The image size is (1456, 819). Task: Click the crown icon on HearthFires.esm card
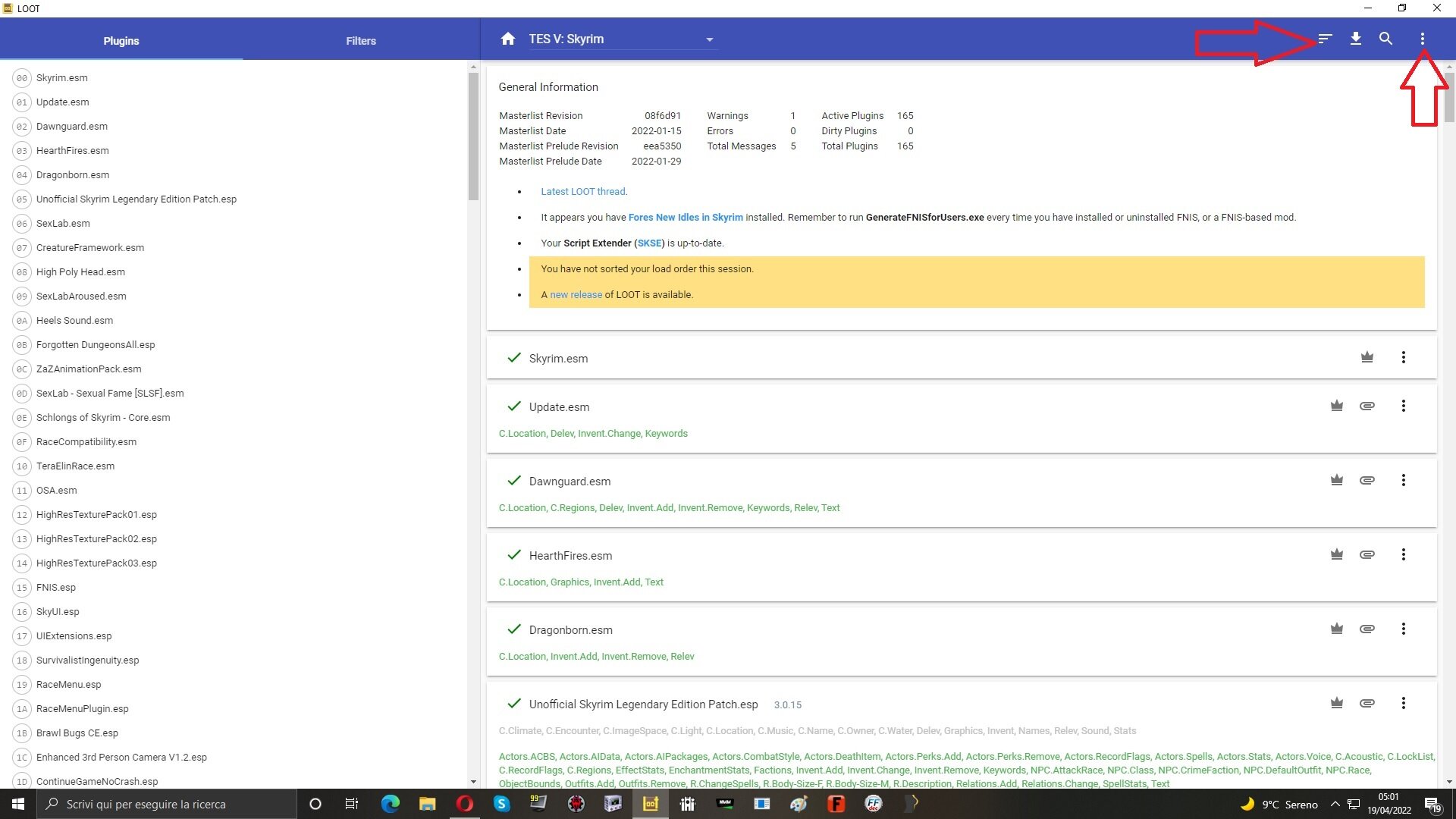pos(1337,554)
